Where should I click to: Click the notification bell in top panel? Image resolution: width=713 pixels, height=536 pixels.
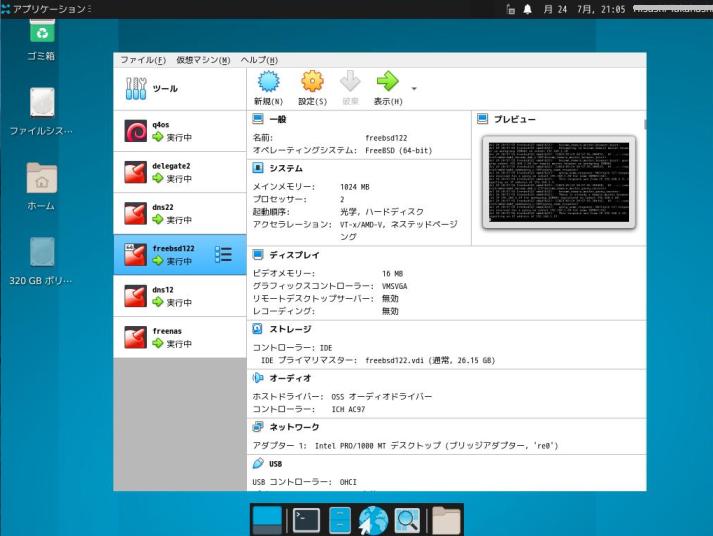point(527,9)
